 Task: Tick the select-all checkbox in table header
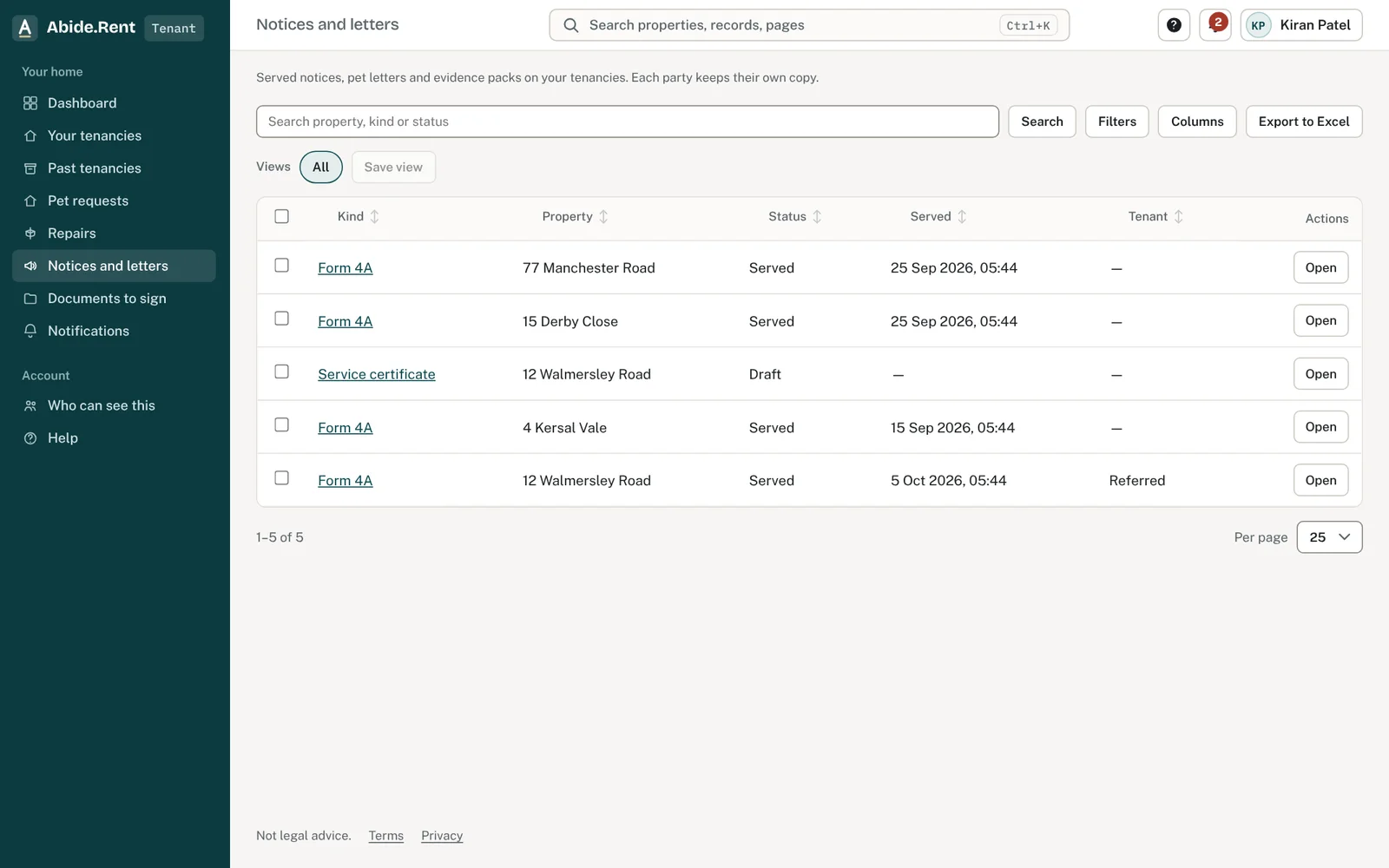[x=281, y=216]
